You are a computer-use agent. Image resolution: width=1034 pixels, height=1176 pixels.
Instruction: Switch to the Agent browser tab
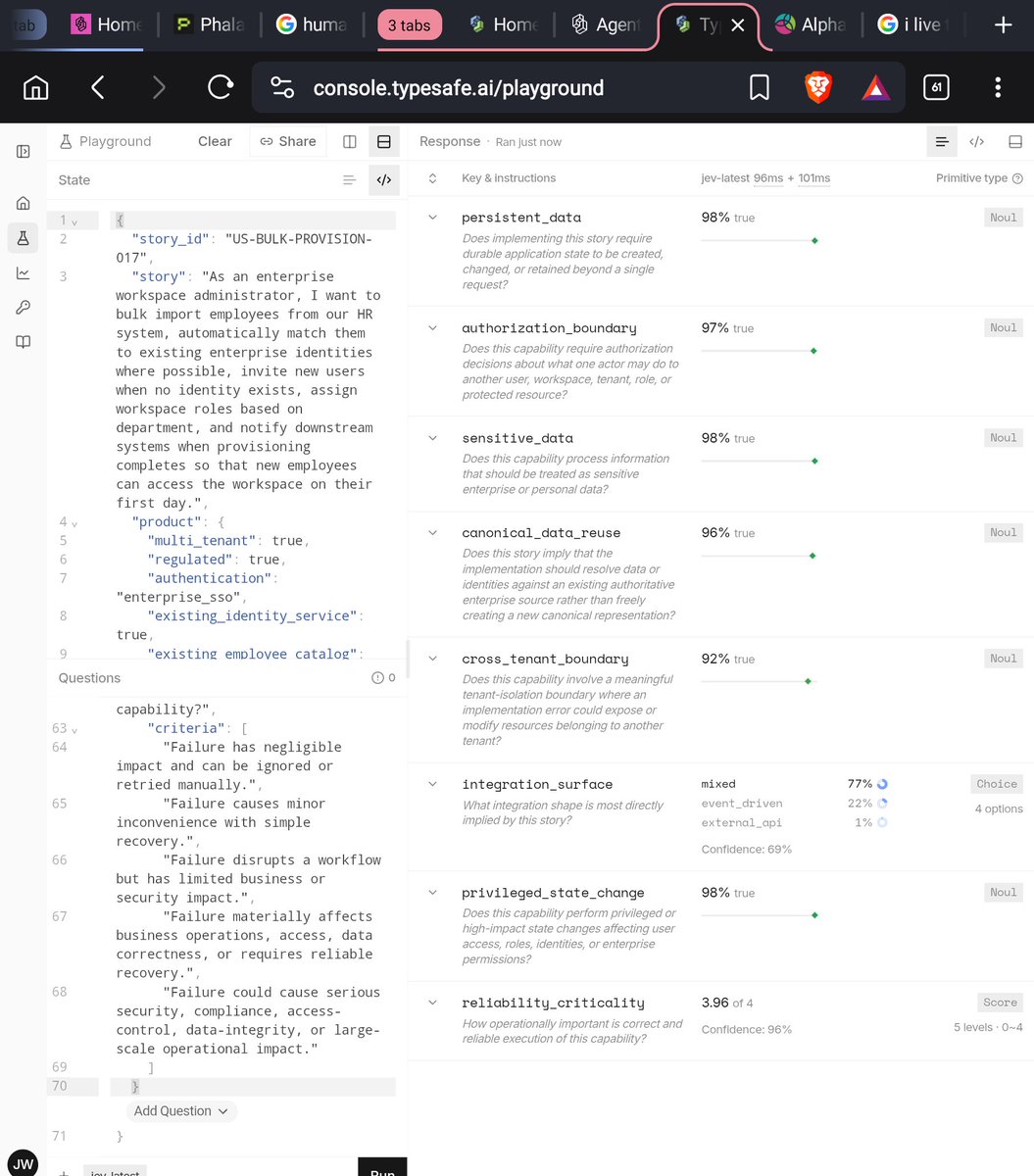click(x=607, y=24)
